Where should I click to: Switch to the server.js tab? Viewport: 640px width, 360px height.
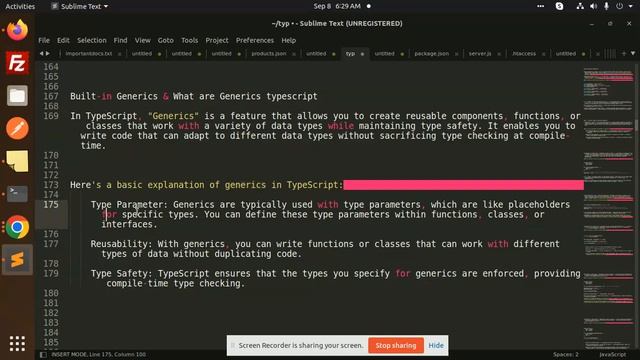(x=480, y=54)
